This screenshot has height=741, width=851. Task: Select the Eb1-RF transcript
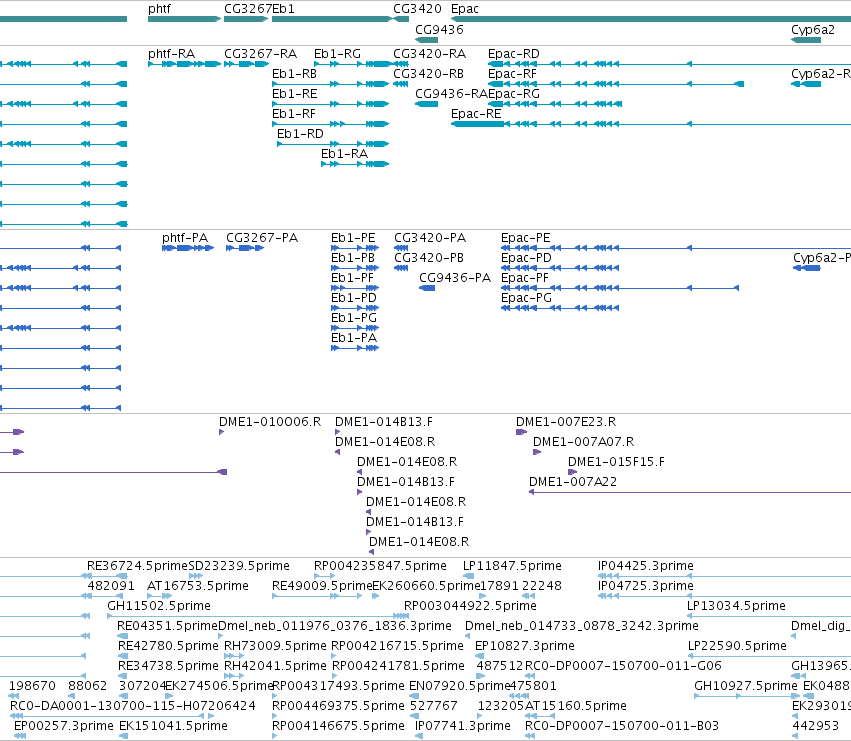pyautogui.click(x=331, y=124)
